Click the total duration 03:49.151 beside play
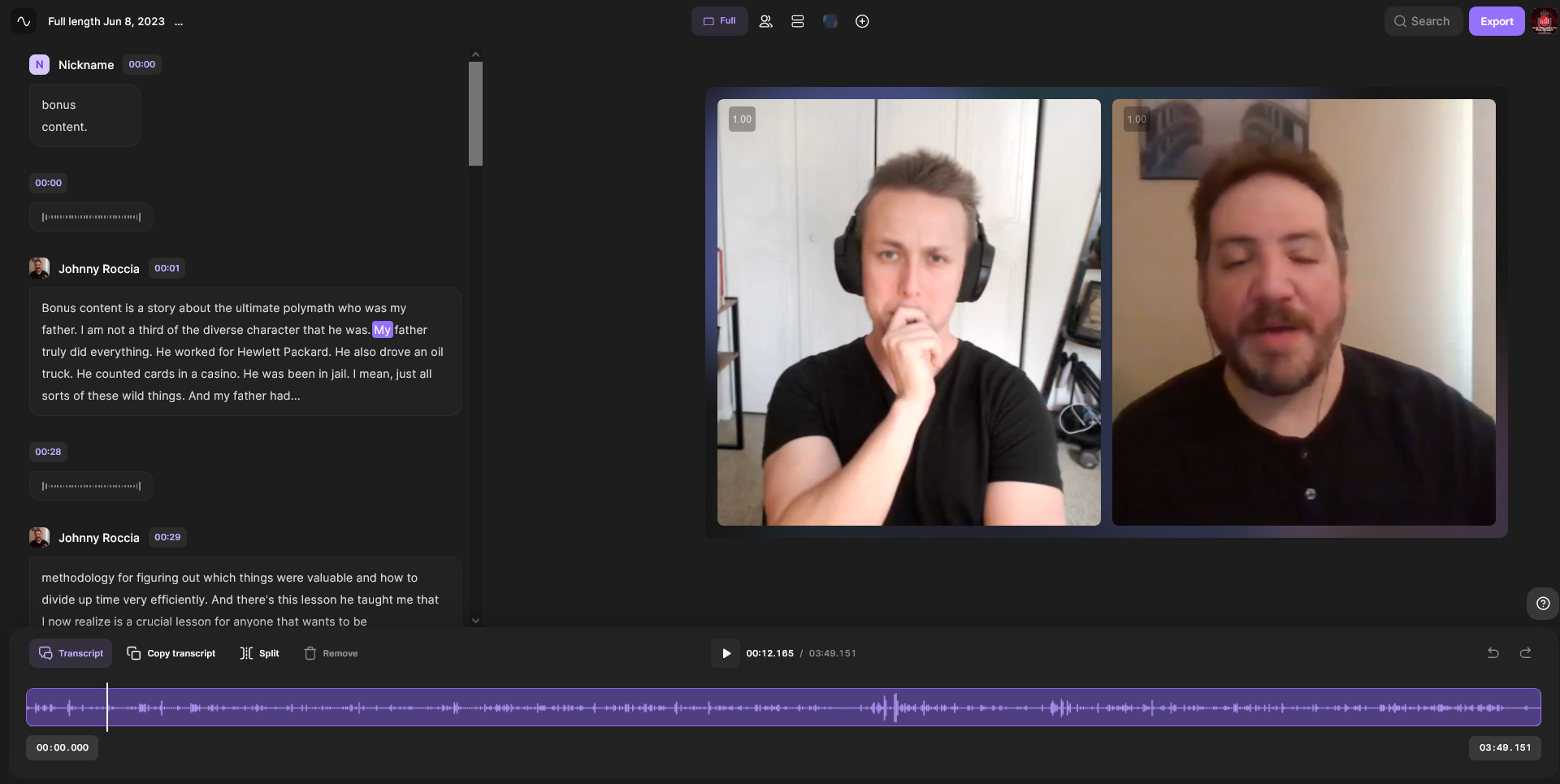This screenshot has width=1560, height=784. pyautogui.click(x=832, y=653)
